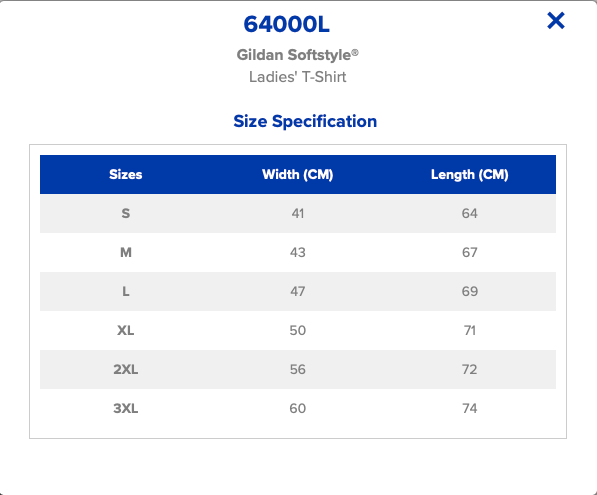Viewport: 597px width, 495px height.
Task: Click length value 71 for size XL
Action: pos(469,330)
